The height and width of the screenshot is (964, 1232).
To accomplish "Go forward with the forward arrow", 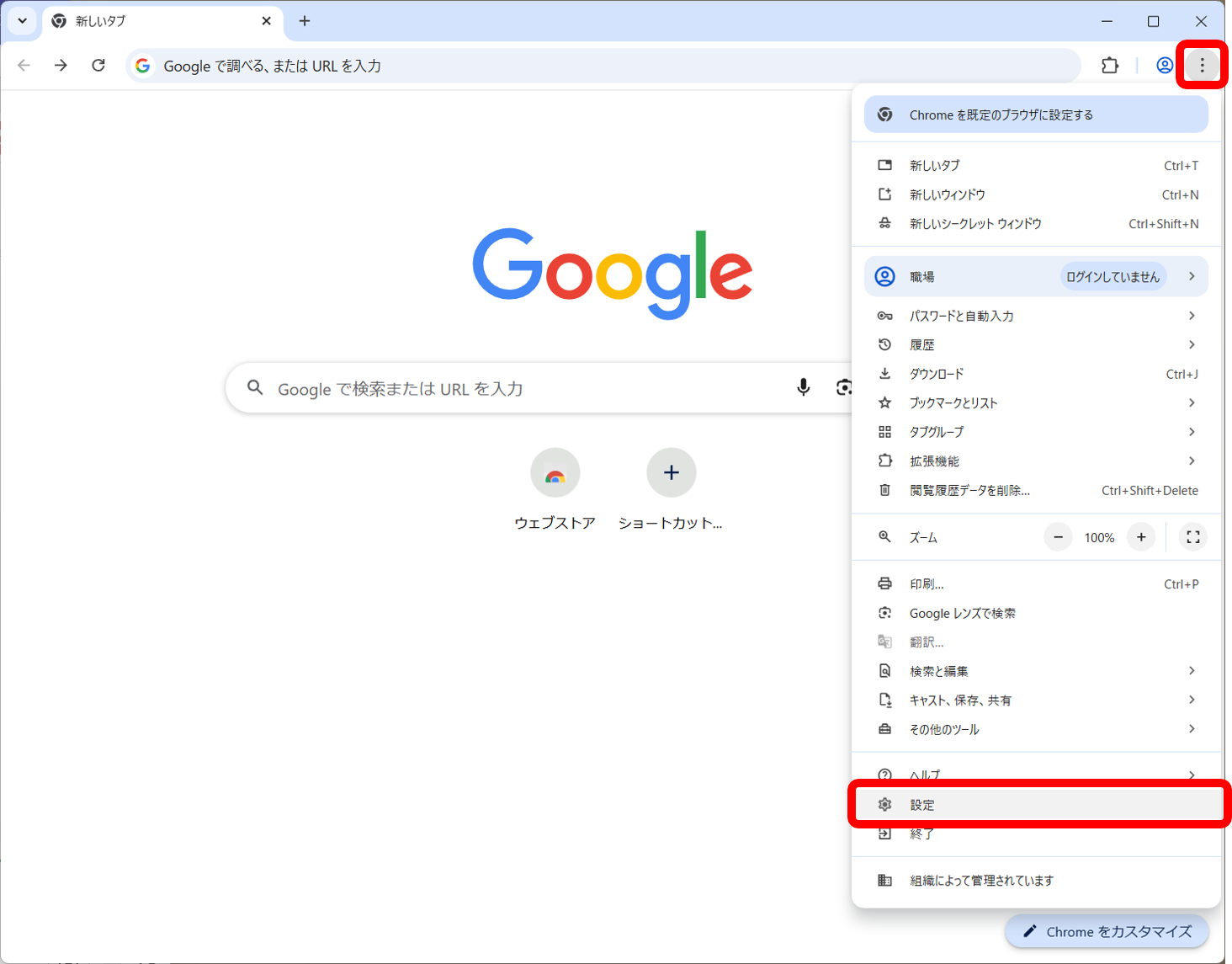I will pyautogui.click(x=61, y=65).
